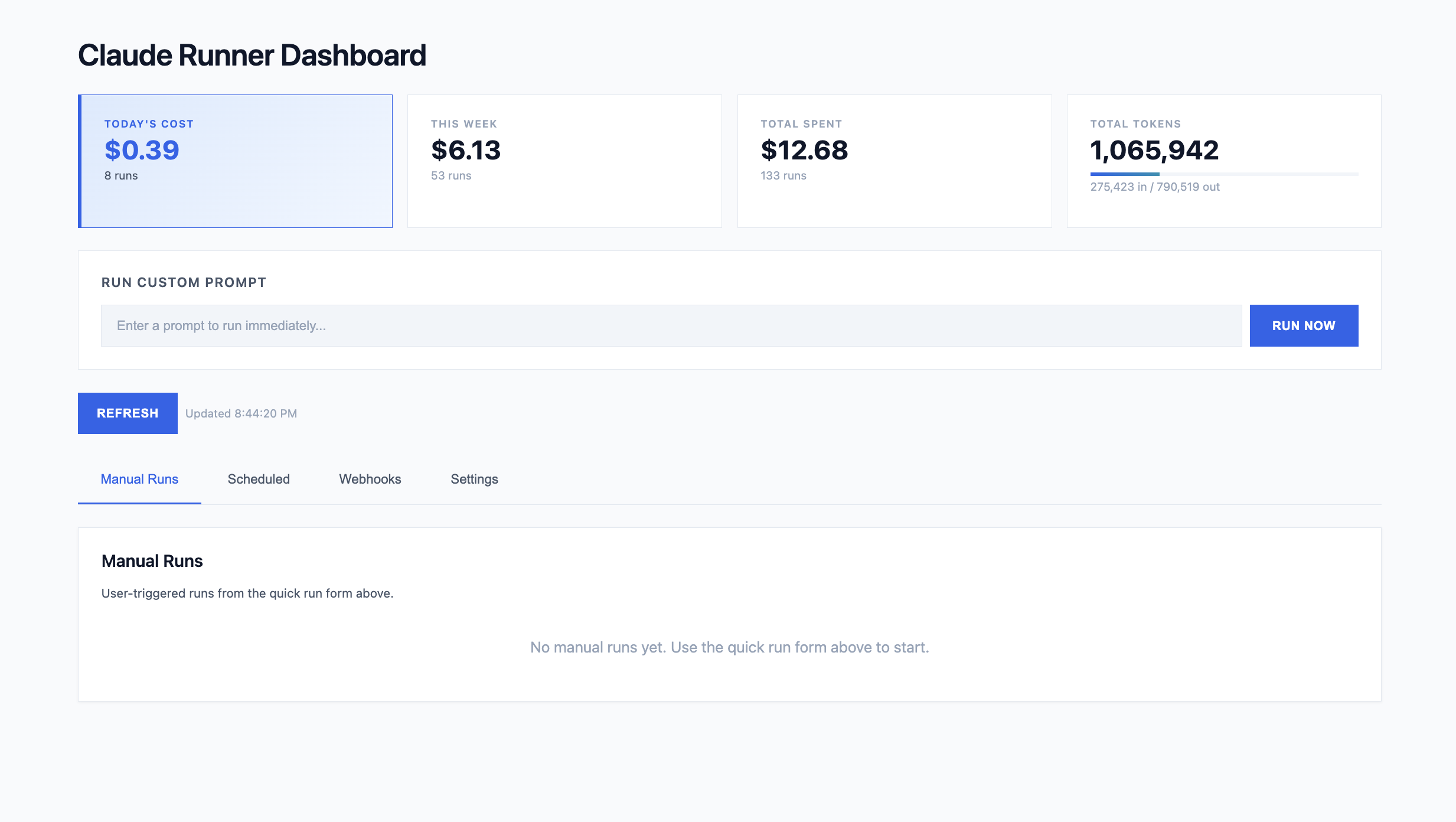This screenshot has height=822, width=1456.
Task: Click the 53 runs label
Action: [450, 175]
